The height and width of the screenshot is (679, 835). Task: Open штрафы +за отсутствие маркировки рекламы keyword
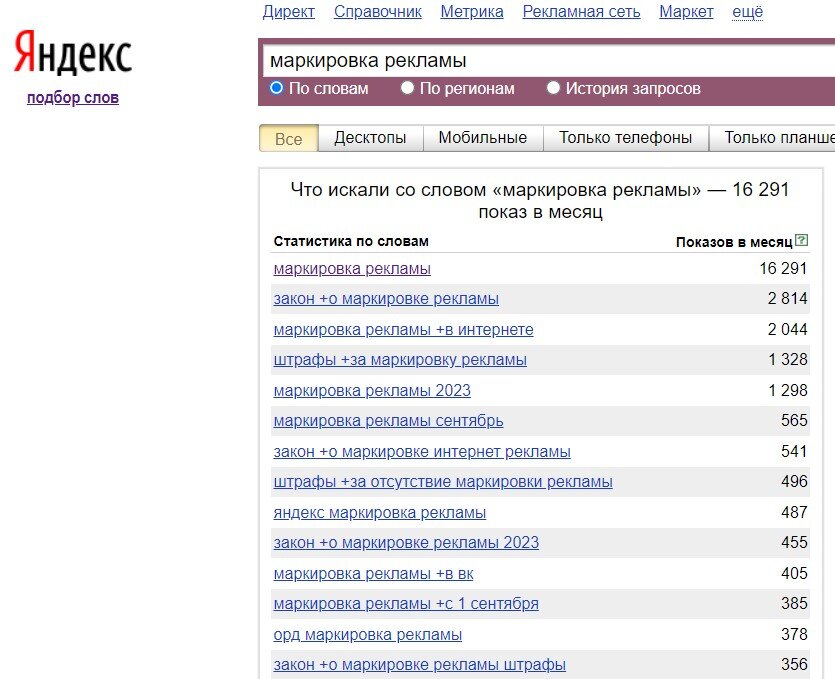[443, 482]
